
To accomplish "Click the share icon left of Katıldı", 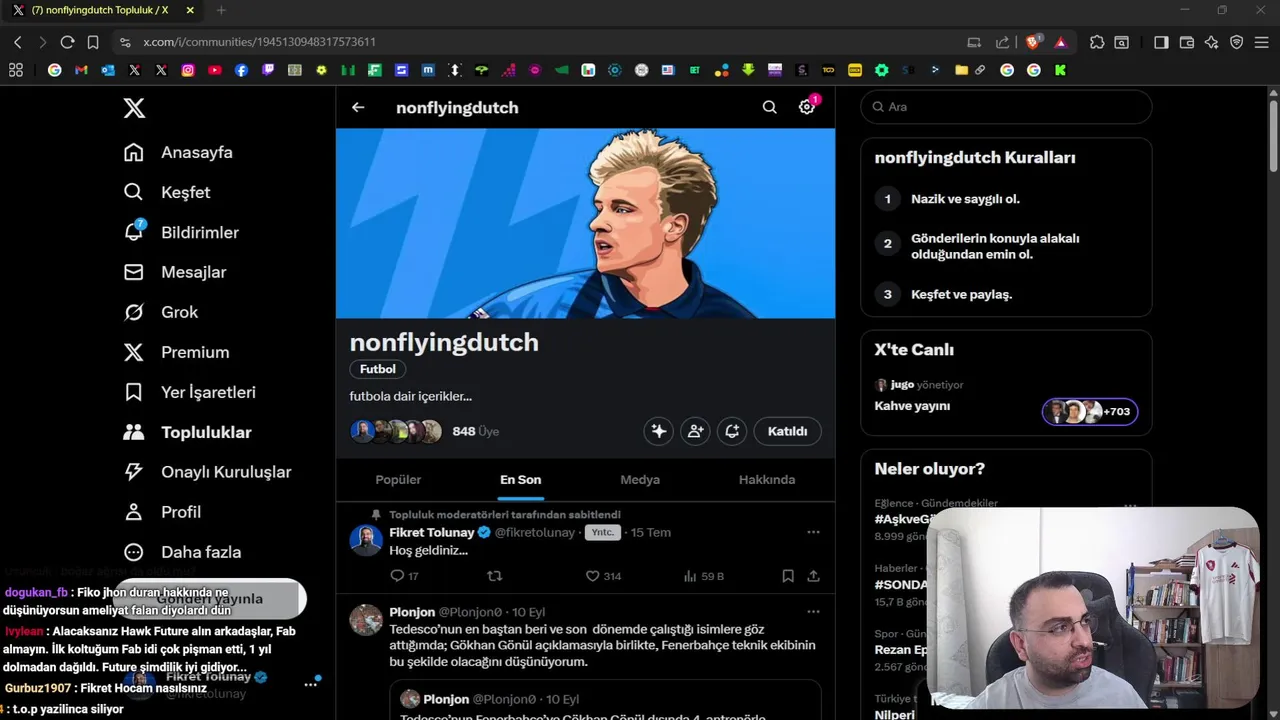I will (x=732, y=431).
